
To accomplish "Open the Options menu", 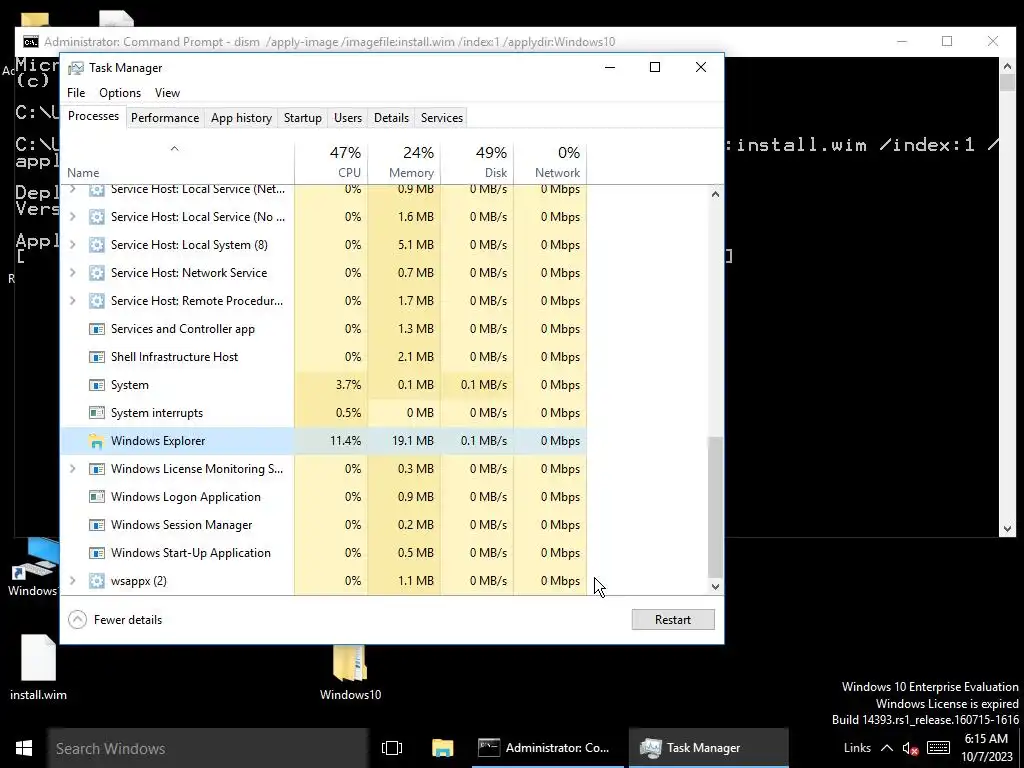I will [x=120, y=93].
